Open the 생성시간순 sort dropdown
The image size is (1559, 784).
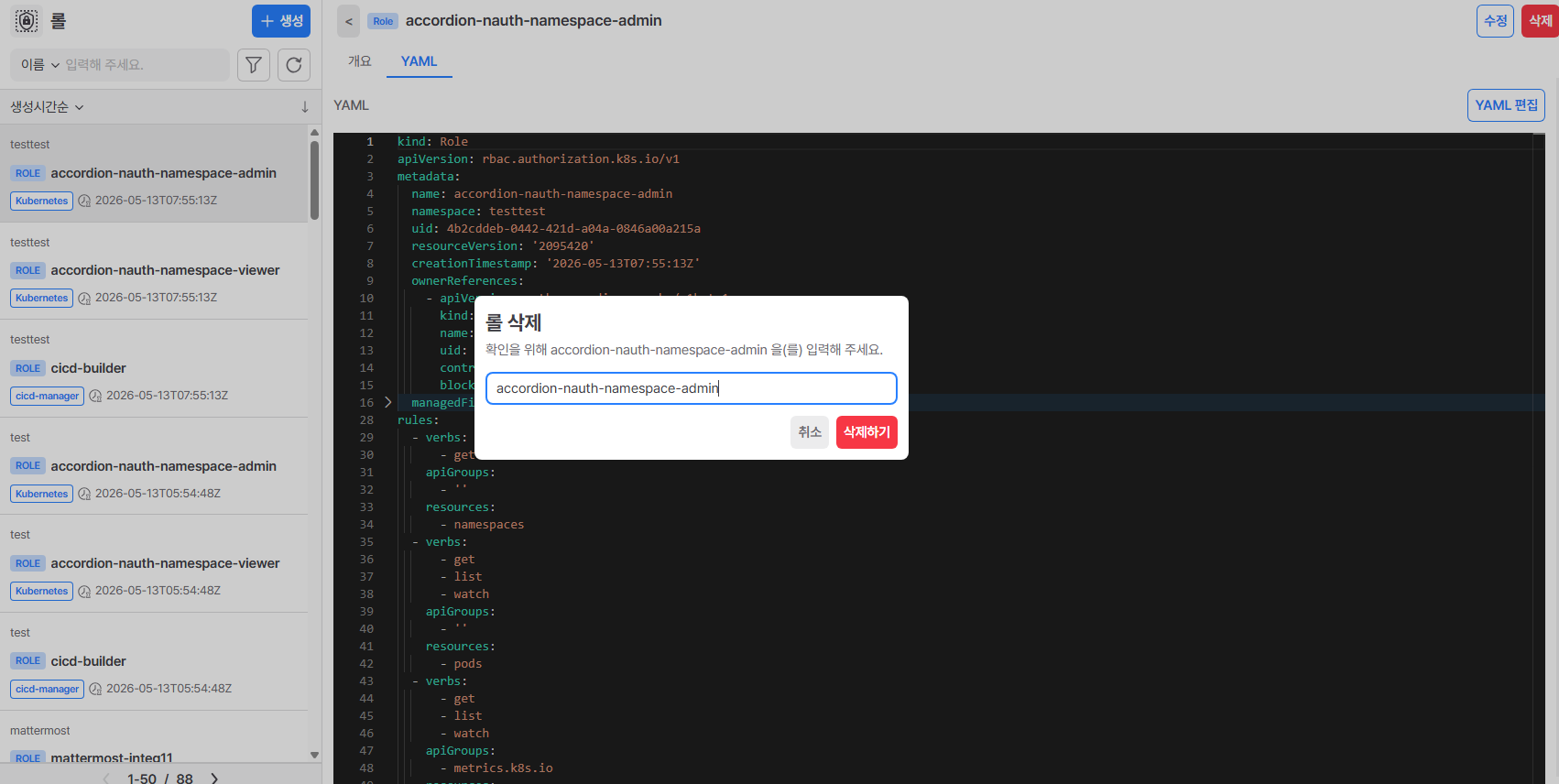coord(47,107)
